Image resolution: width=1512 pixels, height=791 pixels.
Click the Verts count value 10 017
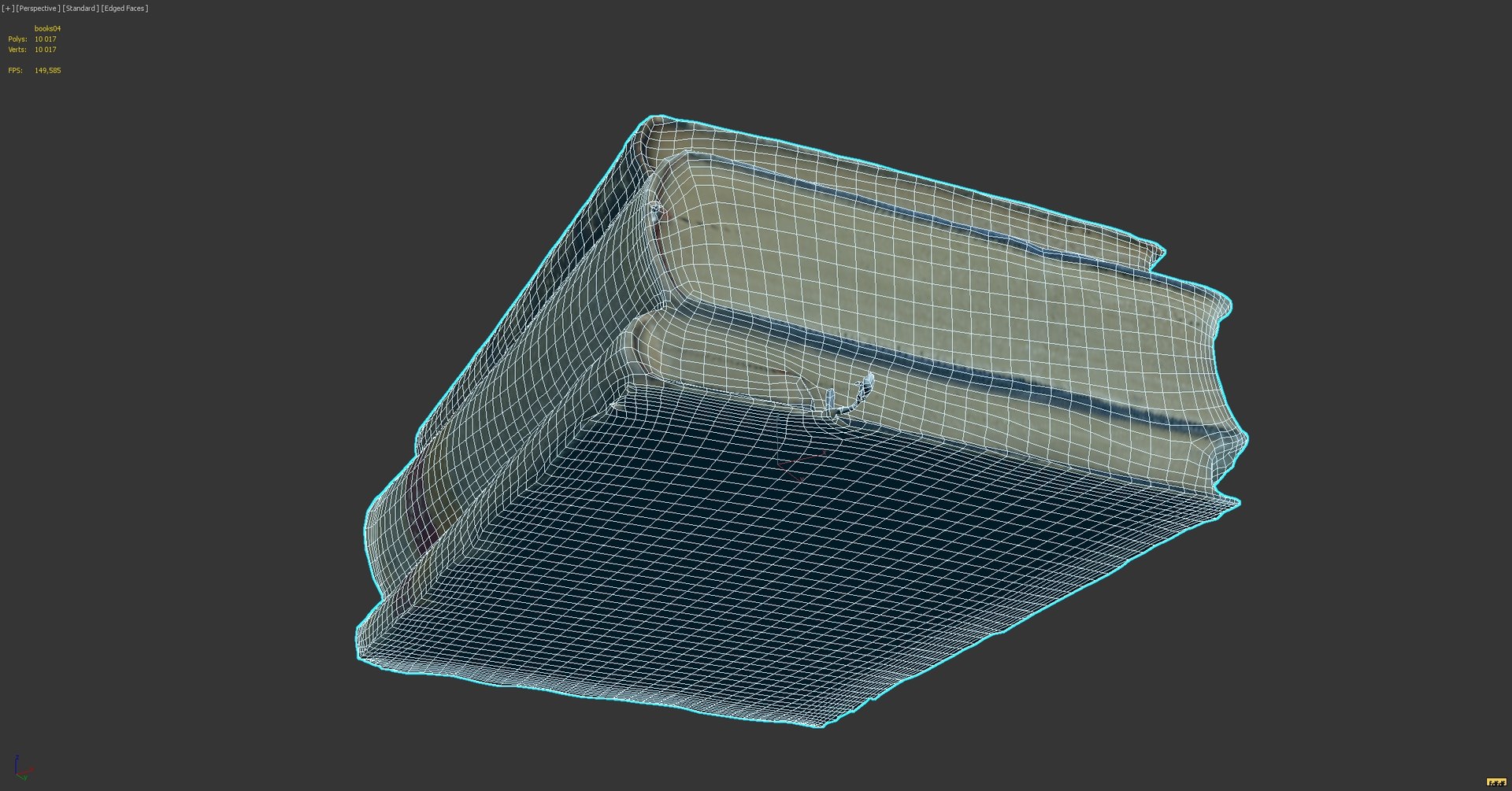pyautogui.click(x=45, y=50)
